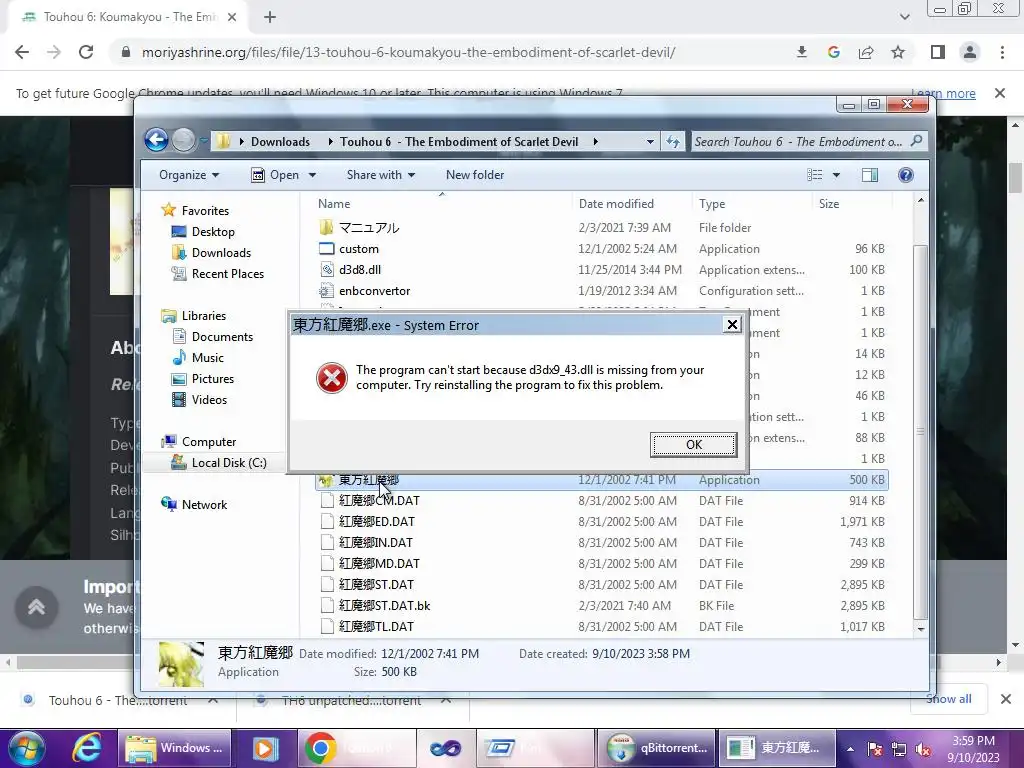Screen dimensions: 1024x768
Task: Select 紅魔郷ST.DAT file
Action: coord(376,584)
